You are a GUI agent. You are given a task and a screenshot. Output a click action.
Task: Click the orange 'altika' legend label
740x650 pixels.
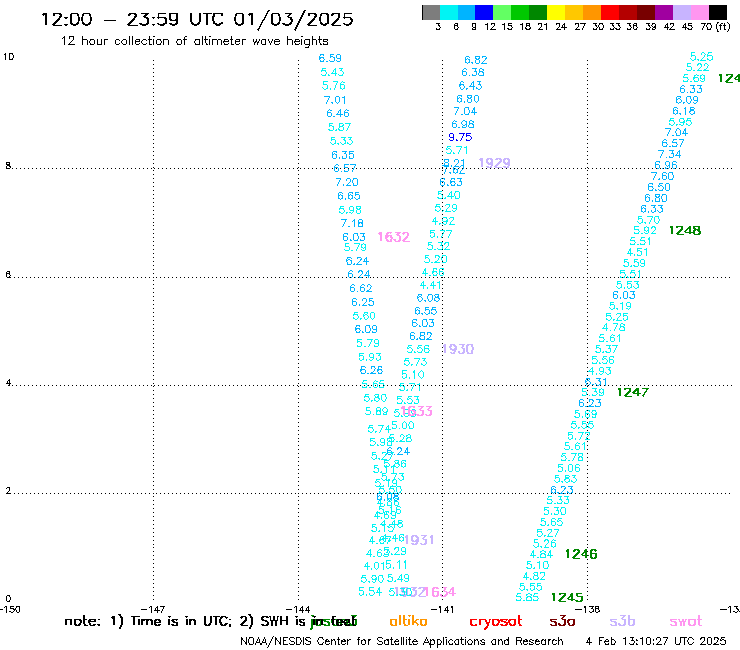408,621
